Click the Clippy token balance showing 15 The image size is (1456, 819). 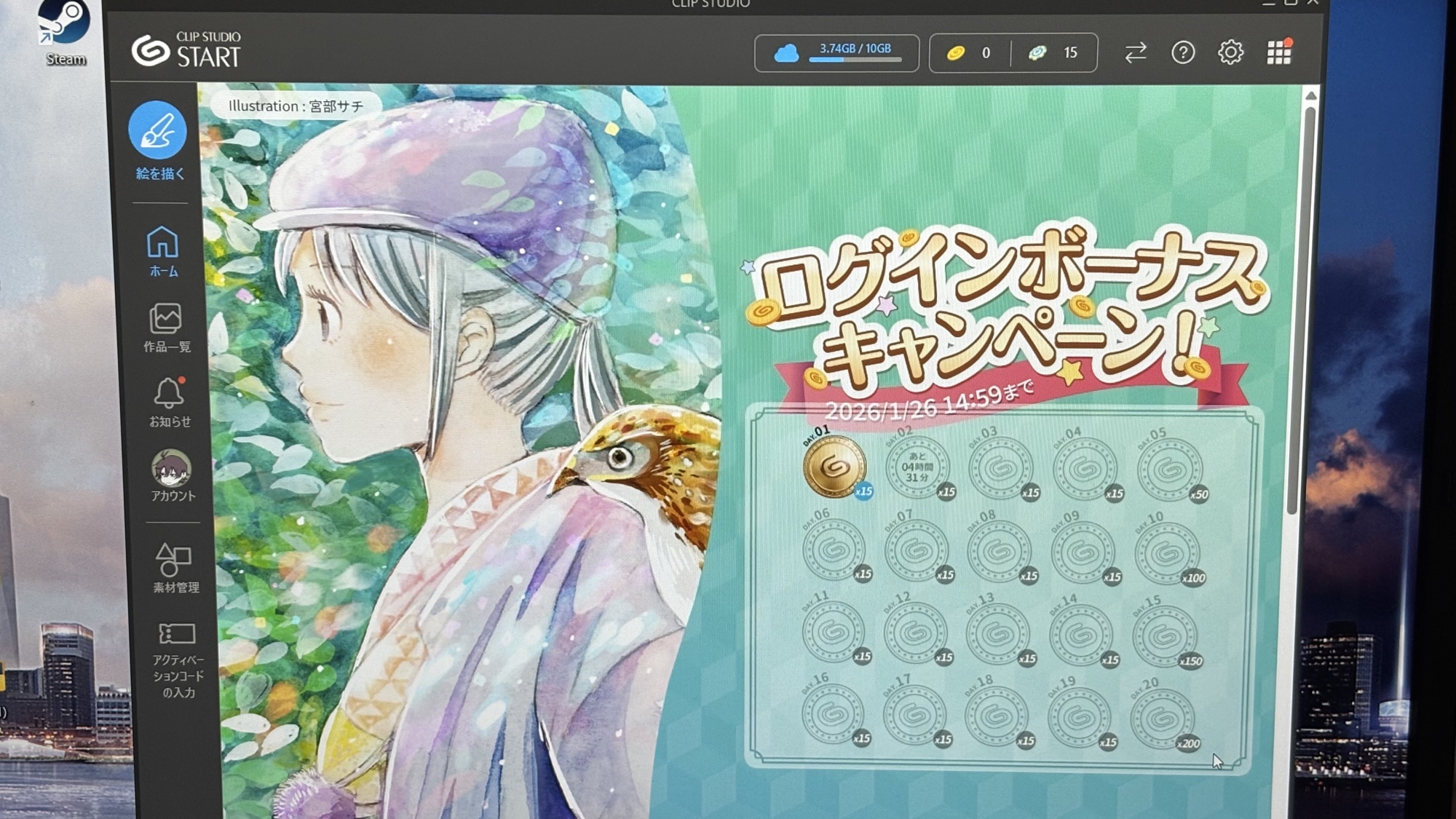[1053, 52]
